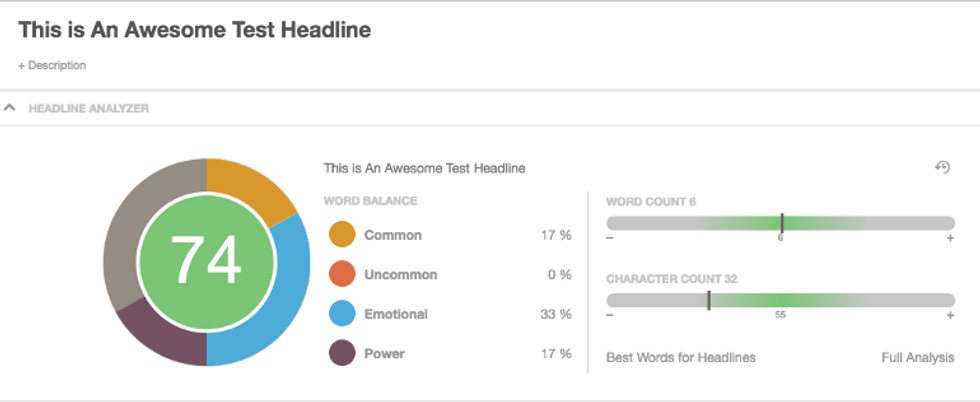
Task: Click the purple Power color swatch
Action: tap(342, 353)
